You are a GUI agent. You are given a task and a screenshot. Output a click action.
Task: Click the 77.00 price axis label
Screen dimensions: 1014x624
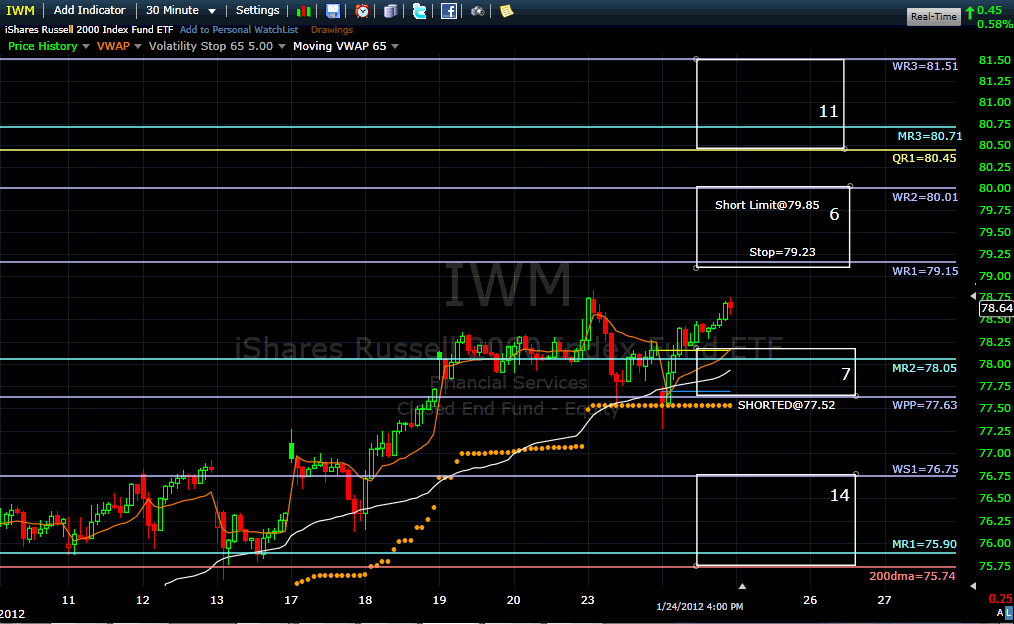pos(995,453)
